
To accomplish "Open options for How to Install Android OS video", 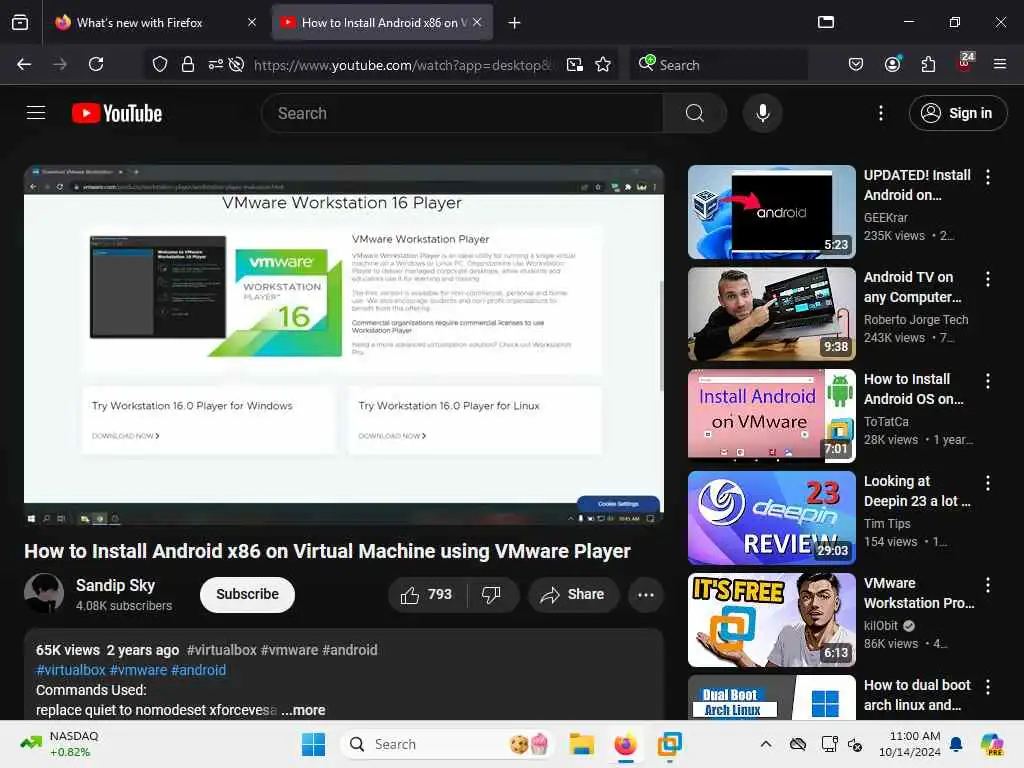I will (x=987, y=381).
